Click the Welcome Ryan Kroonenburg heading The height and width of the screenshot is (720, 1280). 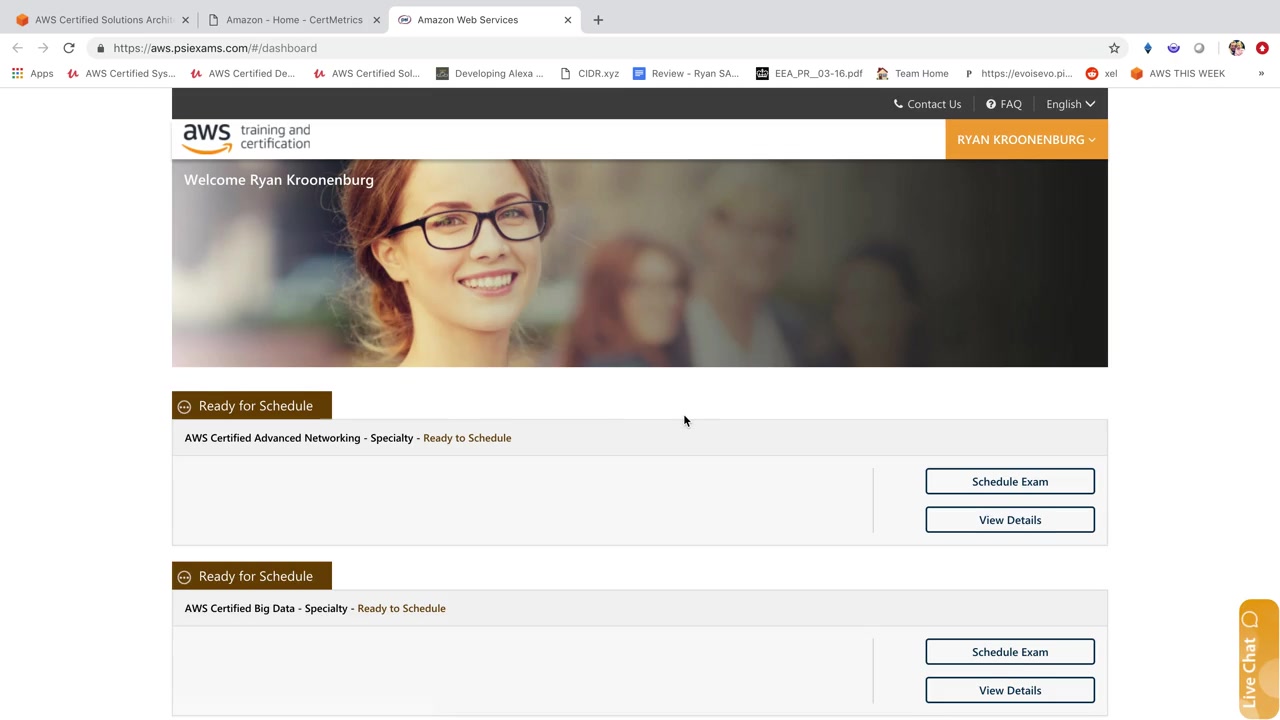(279, 180)
